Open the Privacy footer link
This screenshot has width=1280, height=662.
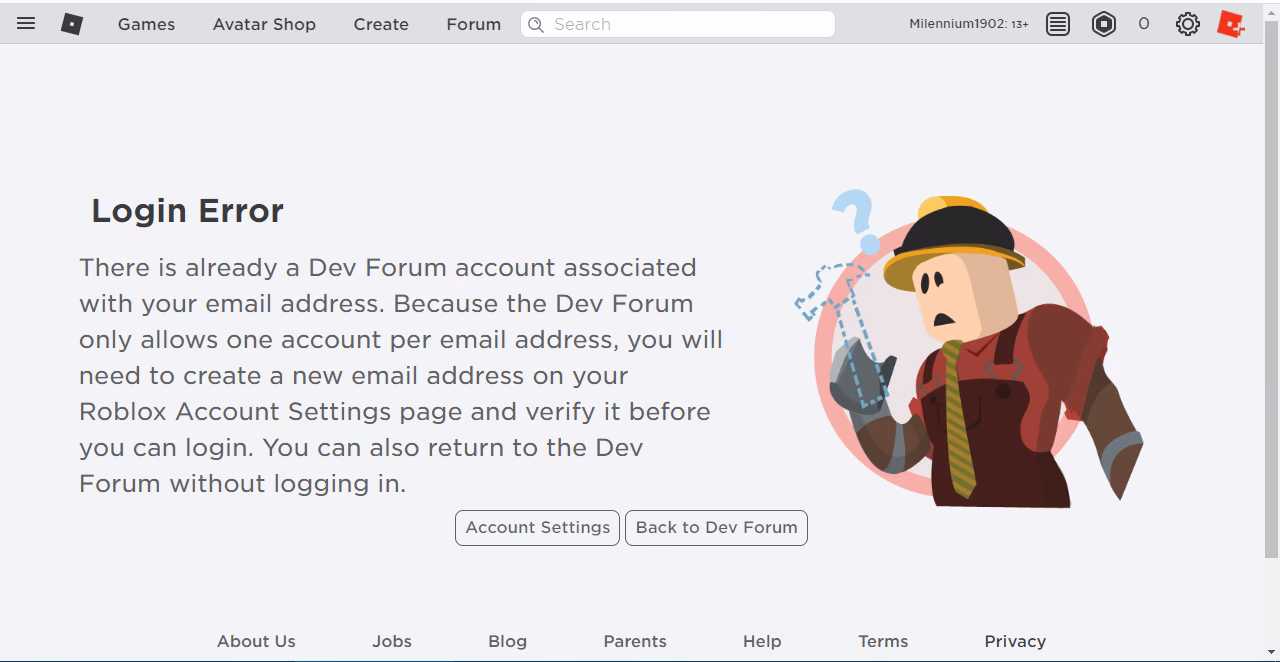point(1015,641)
